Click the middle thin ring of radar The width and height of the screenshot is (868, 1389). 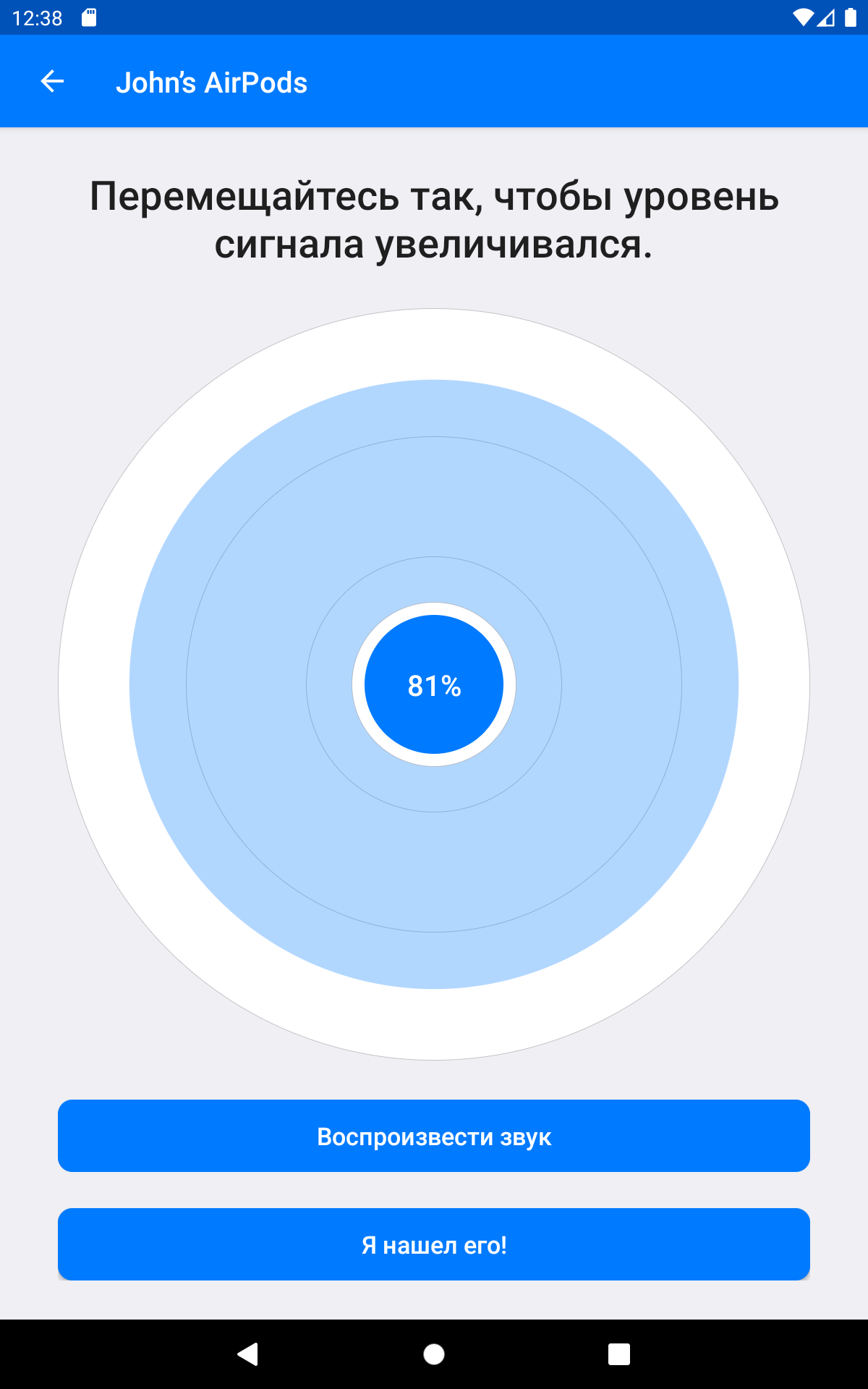point(434,437)
